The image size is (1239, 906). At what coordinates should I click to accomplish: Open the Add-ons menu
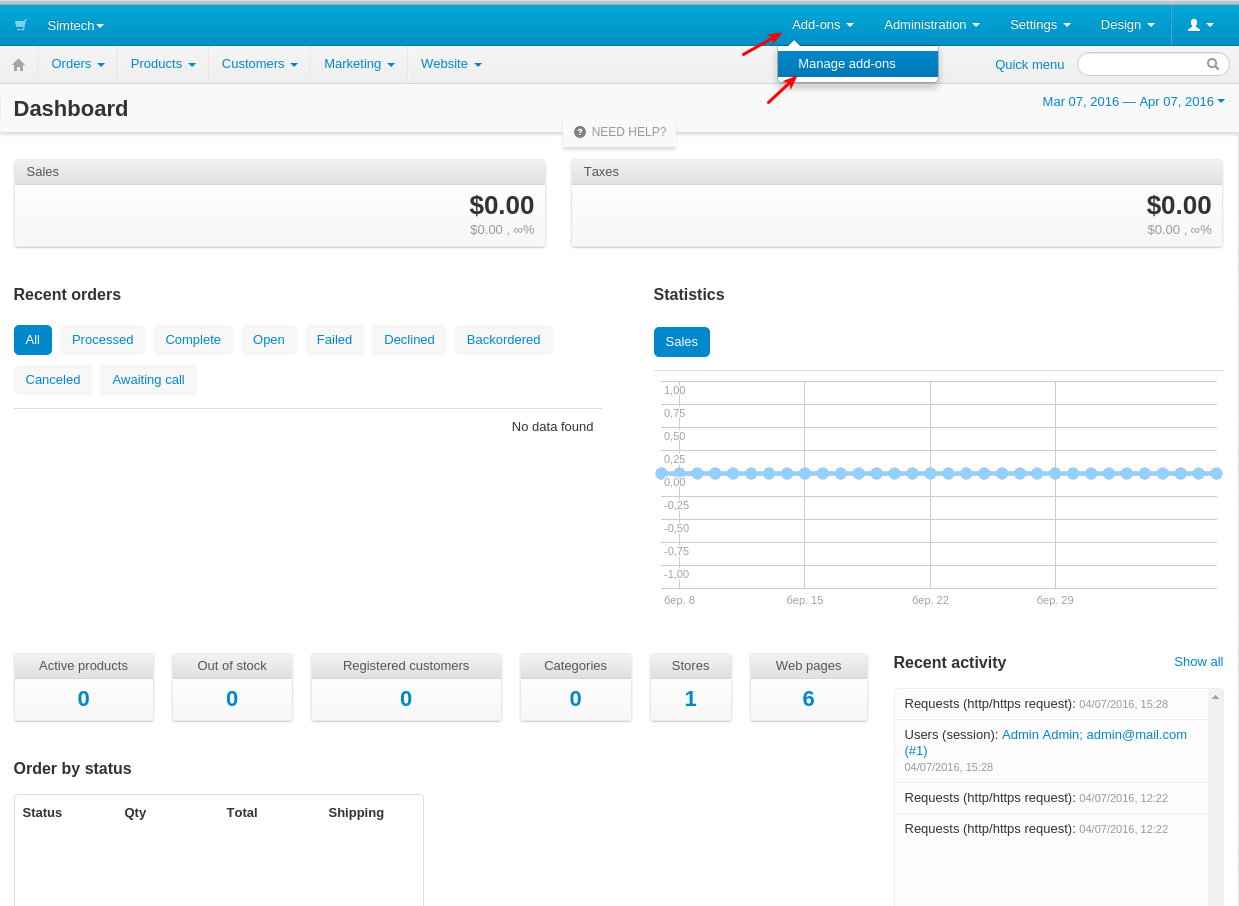(823, 25)
